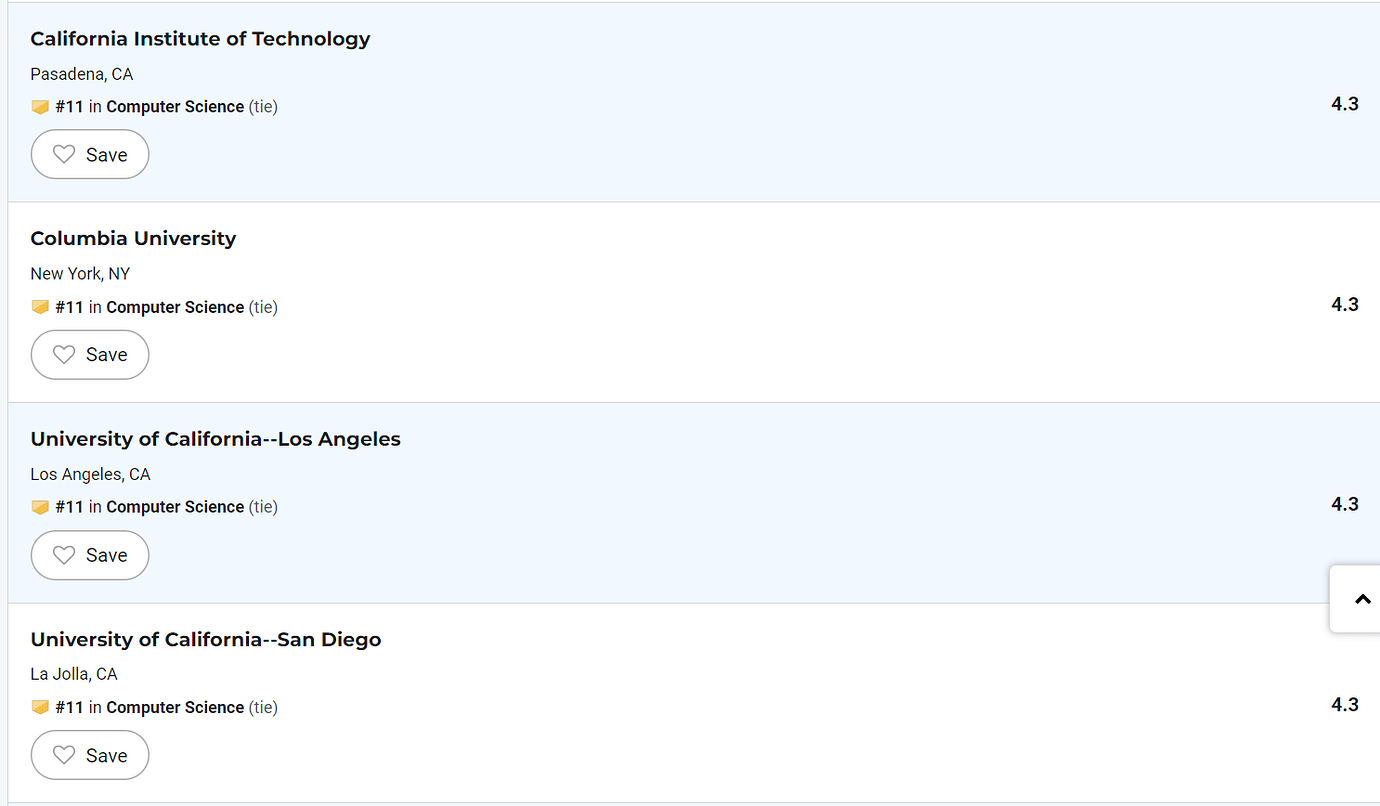The height and width of the screenshot is (806, 1380).
Task: Save Columbia University to favorites
Action: click(x=89, y=354)
